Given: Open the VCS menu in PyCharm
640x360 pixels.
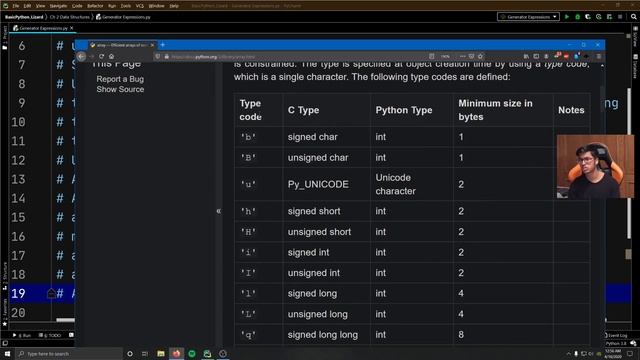Looking at the screenshot, I should [140, 6].
